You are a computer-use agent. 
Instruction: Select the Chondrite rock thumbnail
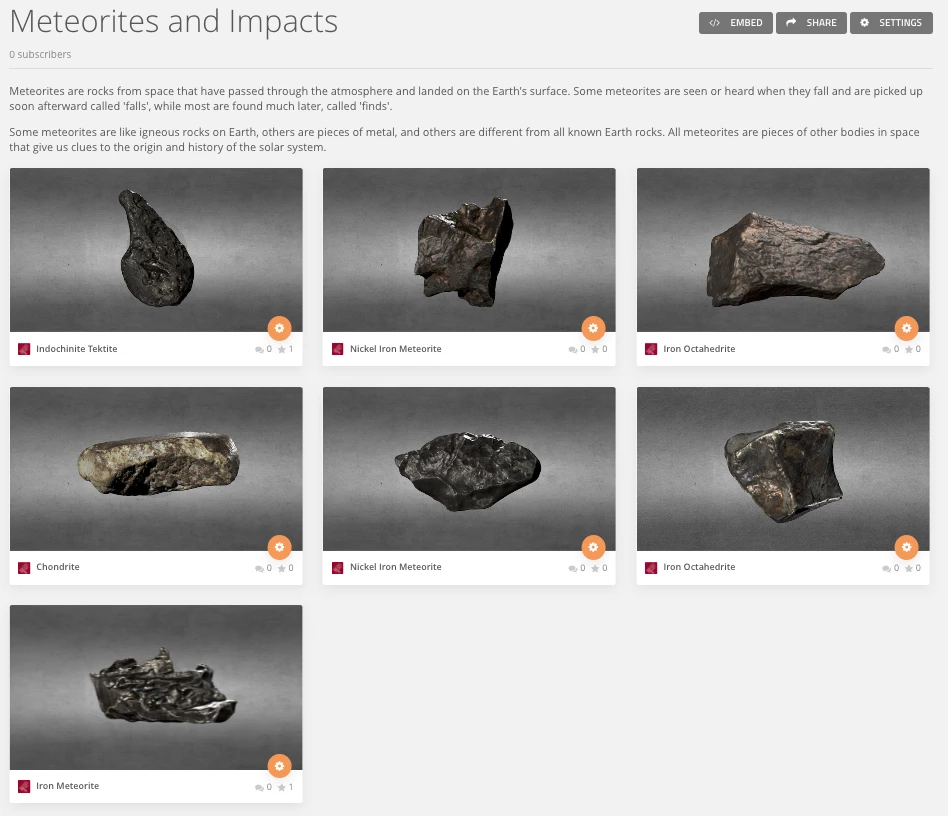point(156,468)
